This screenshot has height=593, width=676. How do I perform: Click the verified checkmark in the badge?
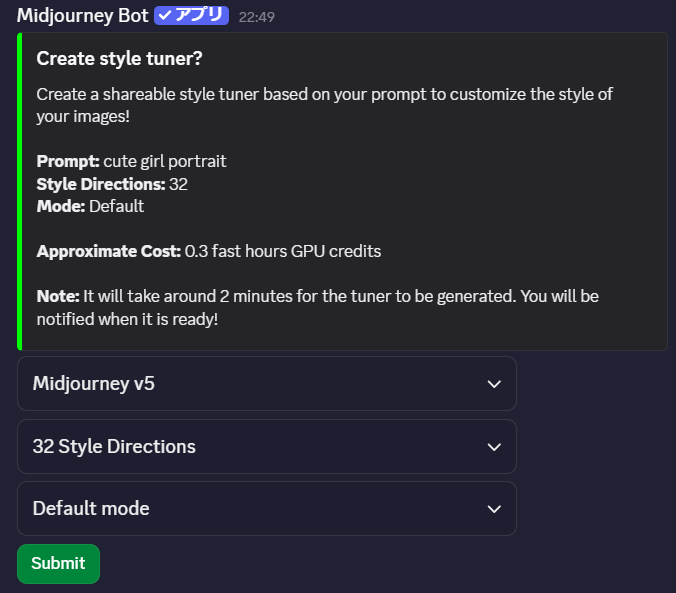[165, 16]
